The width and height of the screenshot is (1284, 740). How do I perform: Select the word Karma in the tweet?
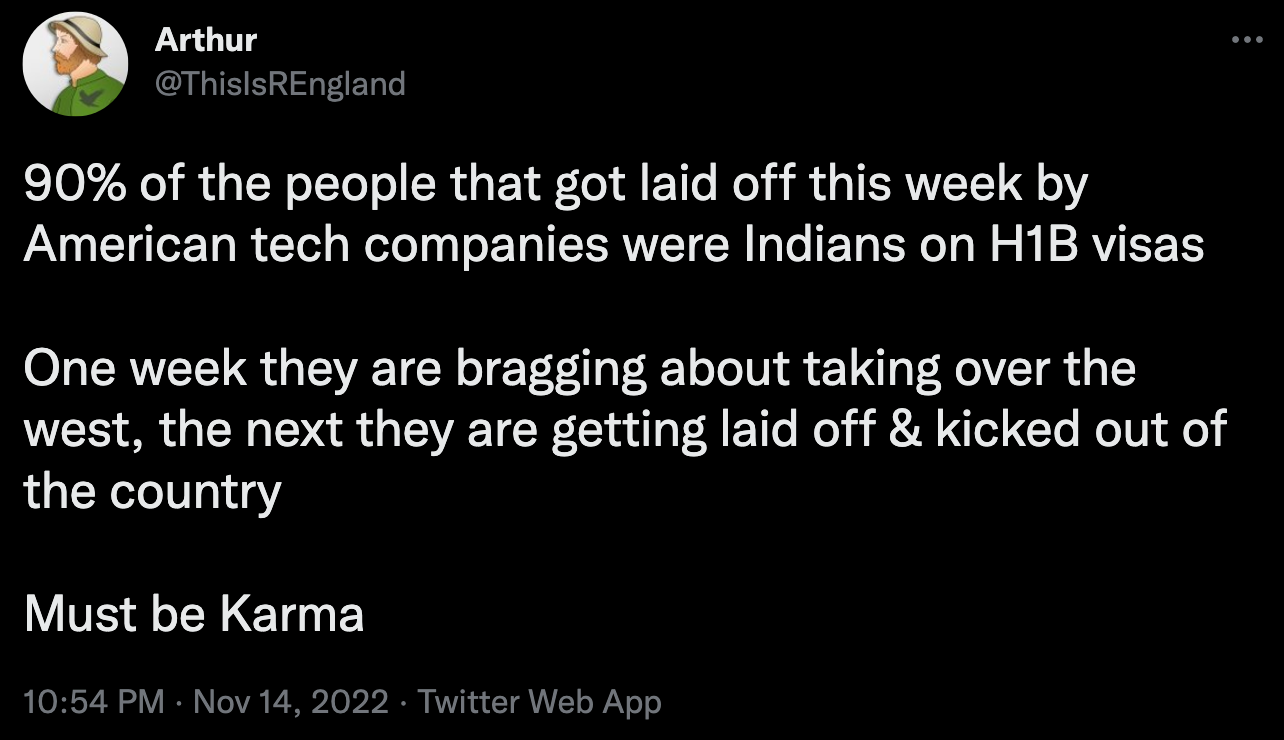pos(292,614)
